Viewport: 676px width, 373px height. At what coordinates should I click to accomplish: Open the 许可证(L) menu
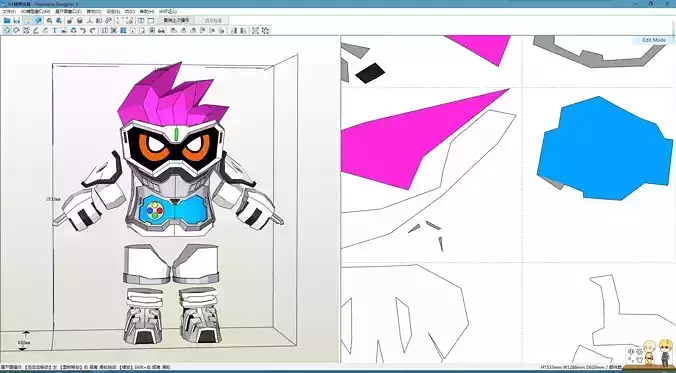[168, 11]
